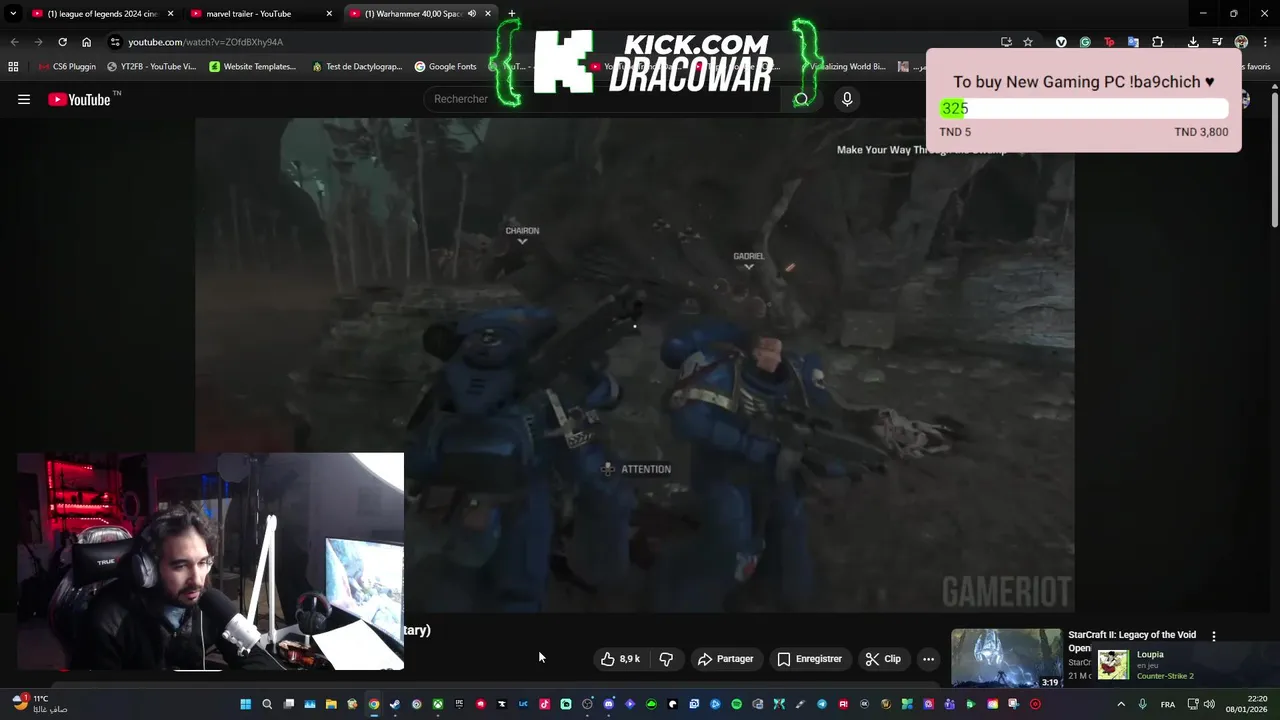Mute the Warhammer tab audio speaker icon
This screenshot has height=720, width=1280.
point(471,14)
